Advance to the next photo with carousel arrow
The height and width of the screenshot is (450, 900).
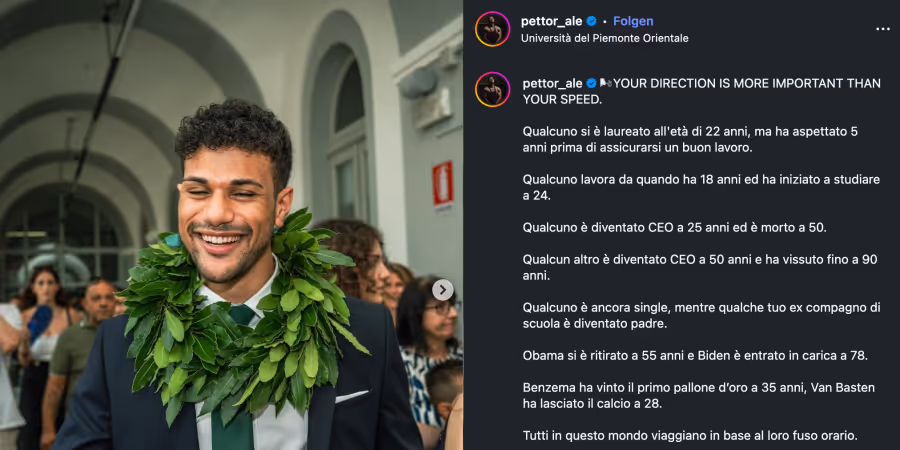pos(443,290)
